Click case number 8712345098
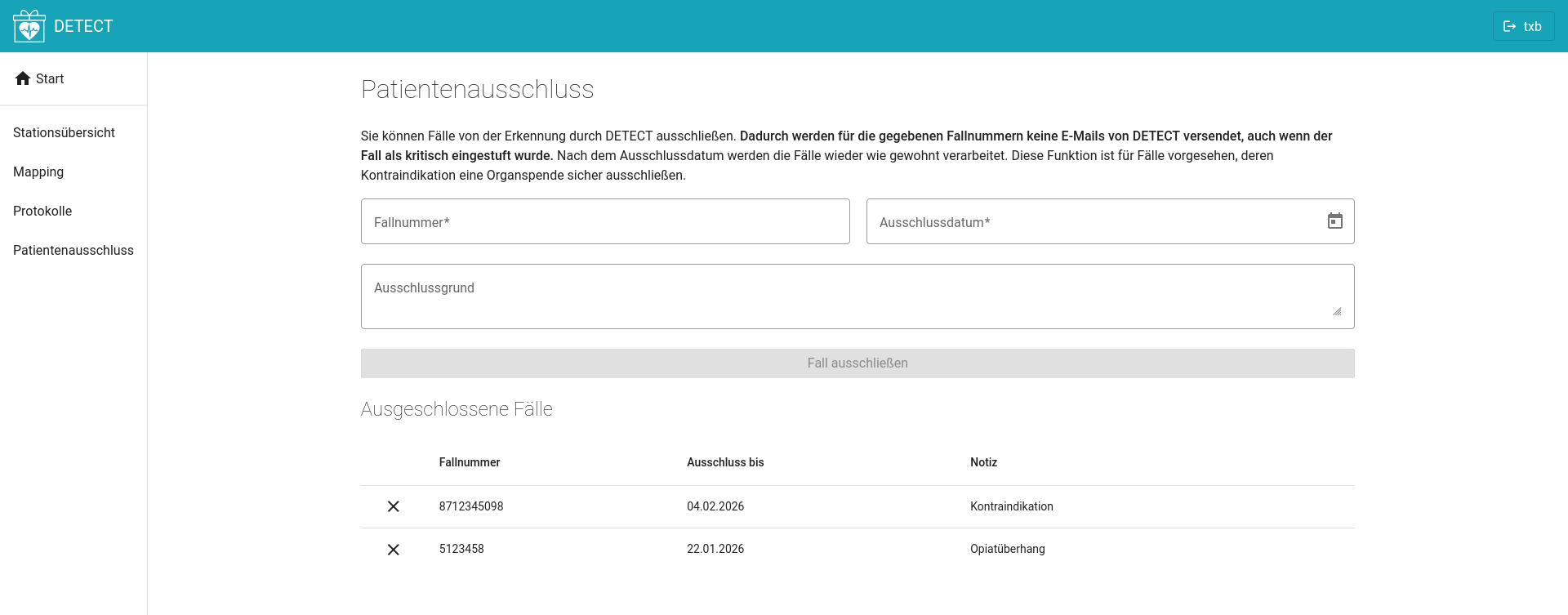This screenshot has width=1568, height=615. 471,506
